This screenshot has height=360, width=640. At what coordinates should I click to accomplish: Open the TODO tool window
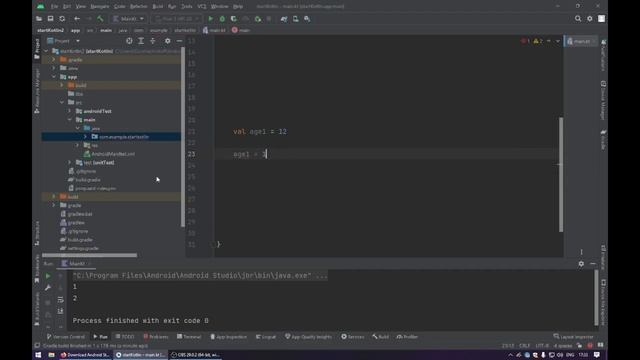tap(125, 337)
